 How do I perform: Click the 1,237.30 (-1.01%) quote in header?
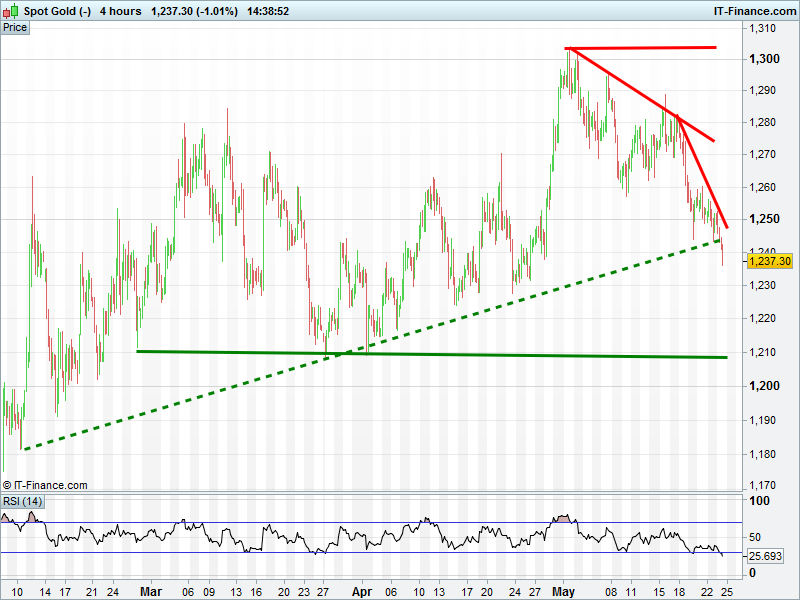pyautogui.click(x=194, y=11)
